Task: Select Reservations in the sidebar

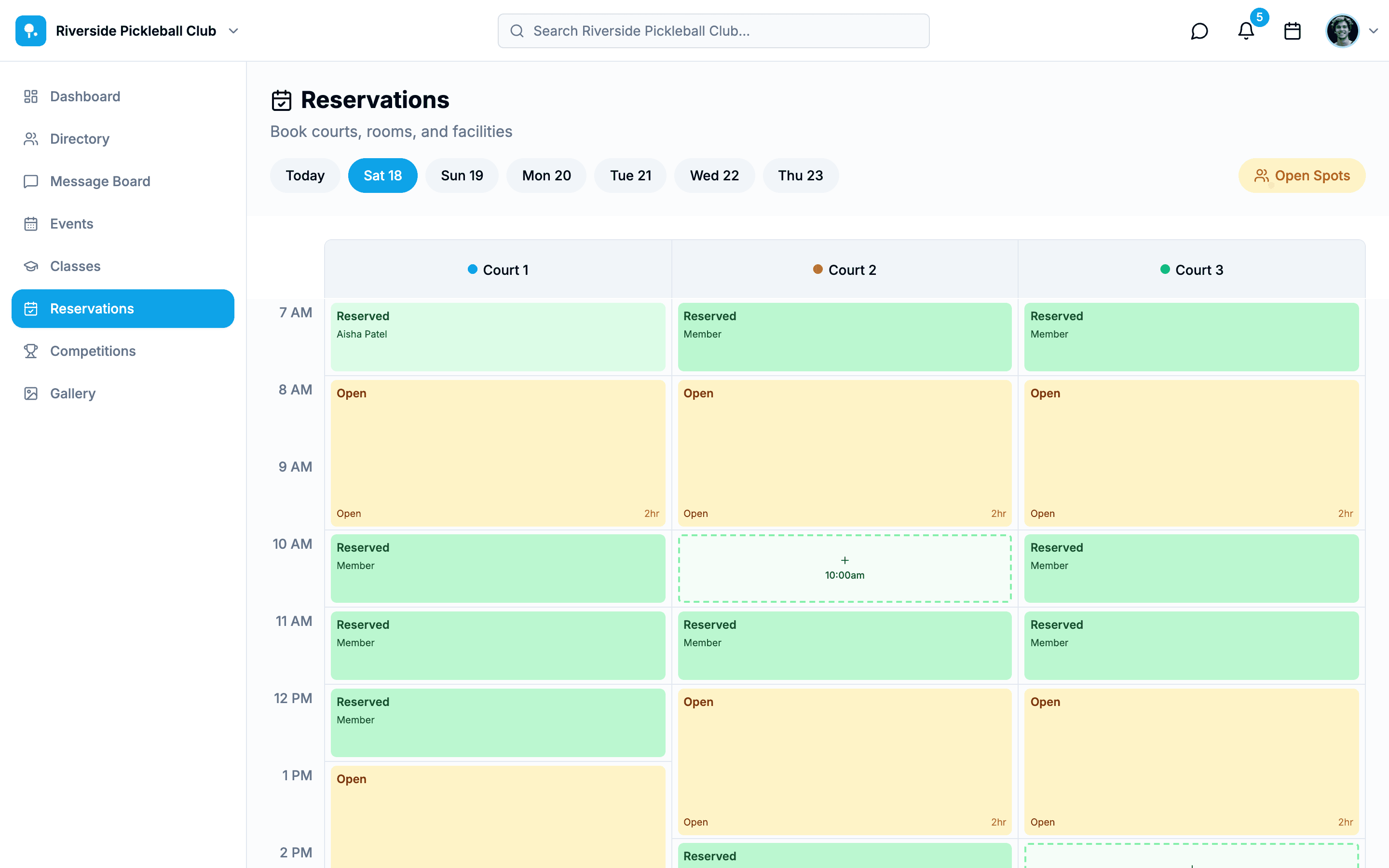Action: (123, 309)
